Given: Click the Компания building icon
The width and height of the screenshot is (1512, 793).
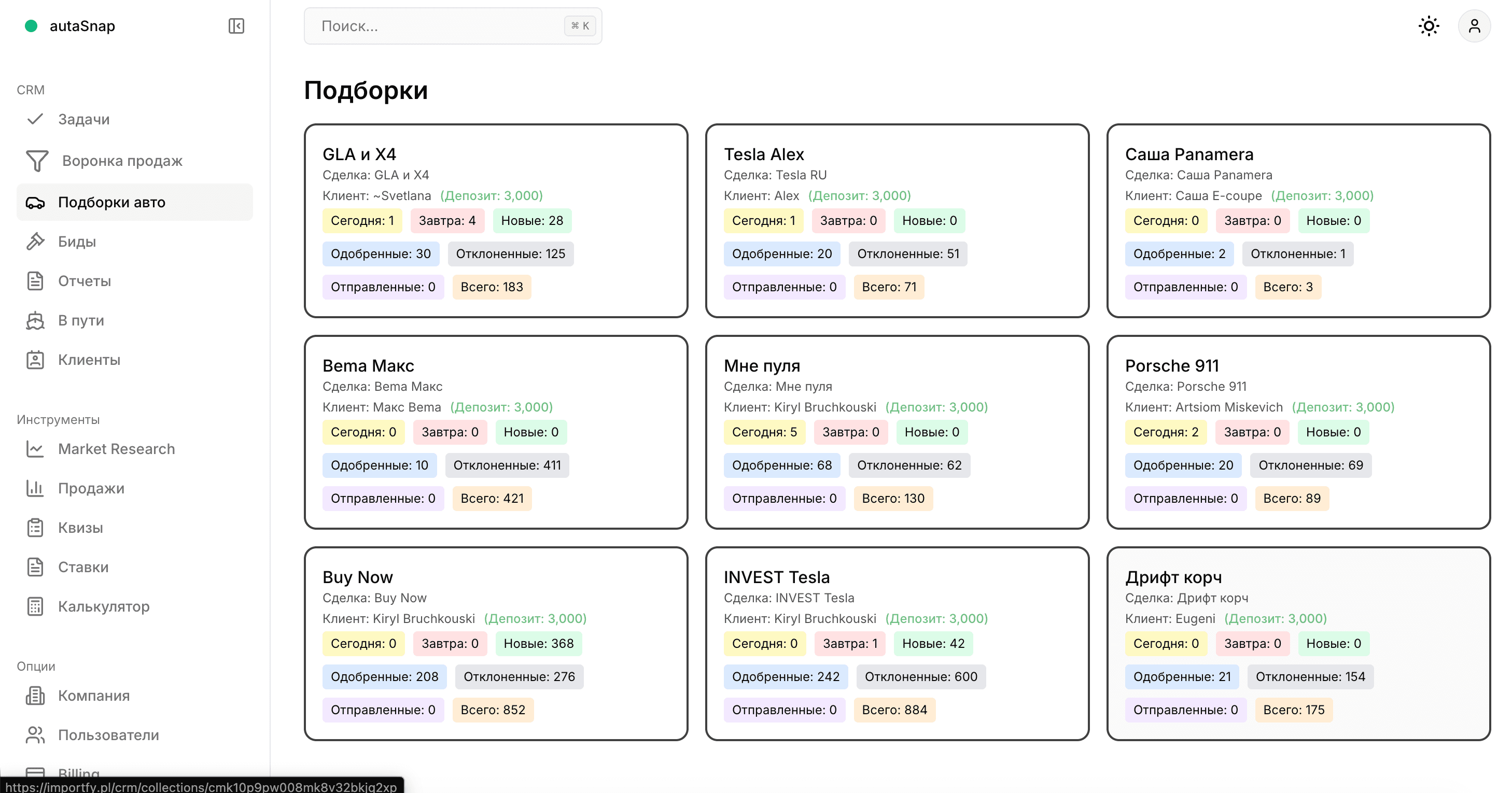Looking at the screenshot, I should click(x=35, y=695).
